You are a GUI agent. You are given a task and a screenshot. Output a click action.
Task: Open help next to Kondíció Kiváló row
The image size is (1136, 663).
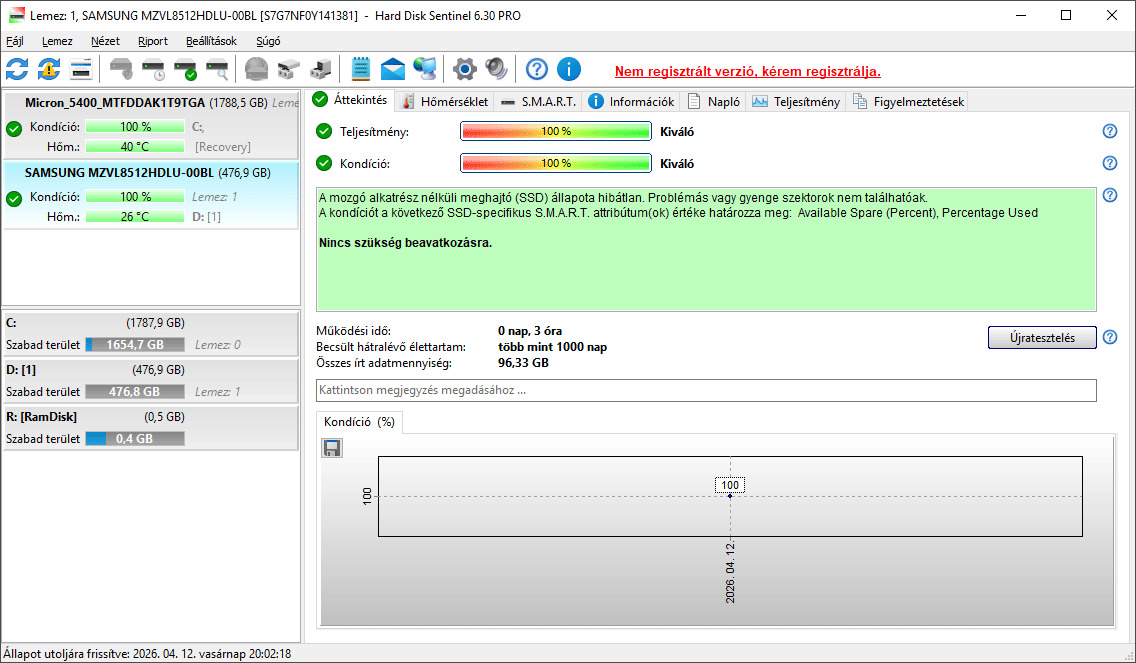click(x=1109, y=163)
